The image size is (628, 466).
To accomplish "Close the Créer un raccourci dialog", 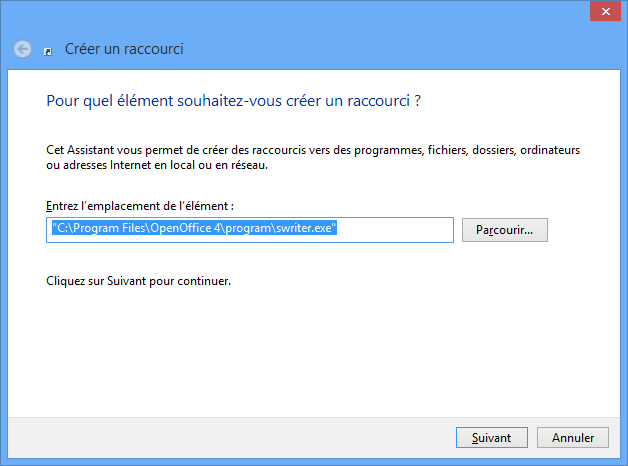I will tap(605, 12).
